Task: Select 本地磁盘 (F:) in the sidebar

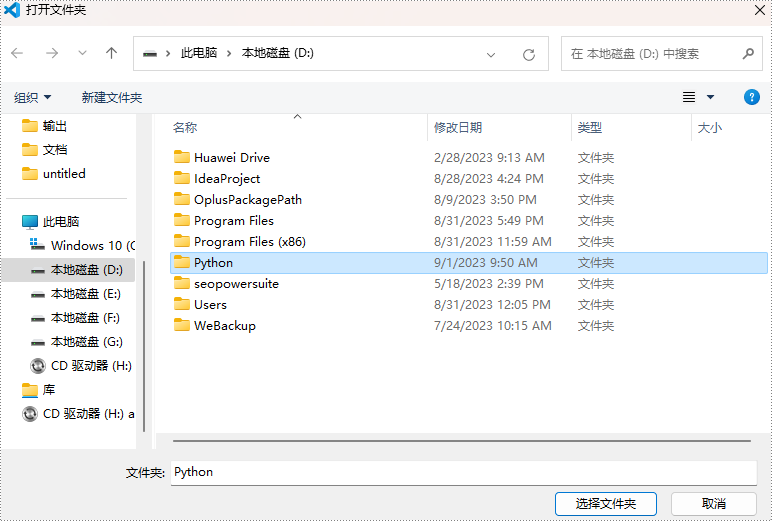Action: click(85, 318)
